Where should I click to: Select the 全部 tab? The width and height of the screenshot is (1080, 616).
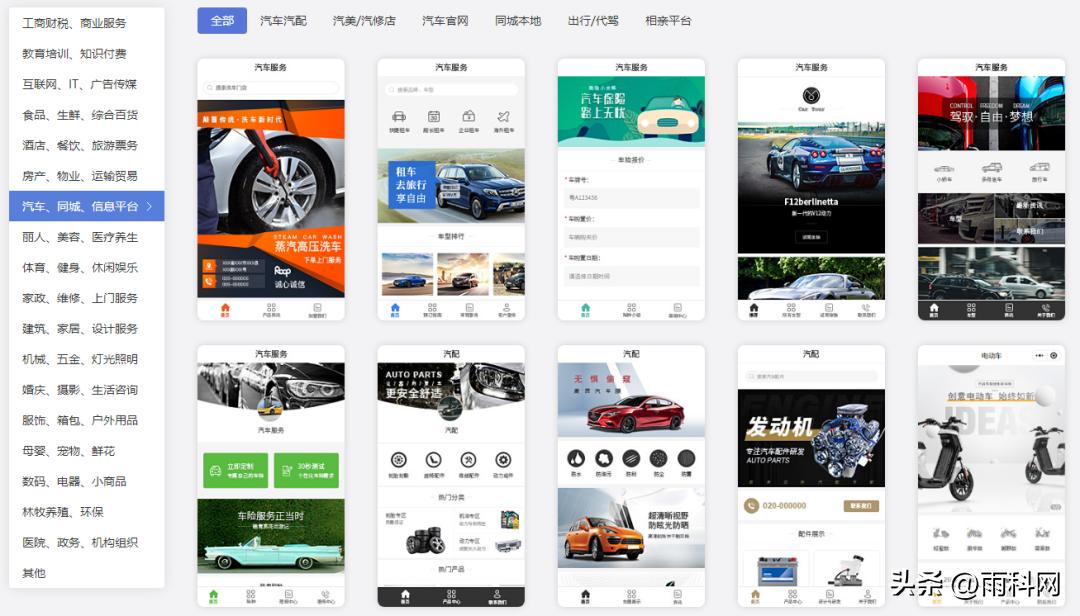click(222, 21)
